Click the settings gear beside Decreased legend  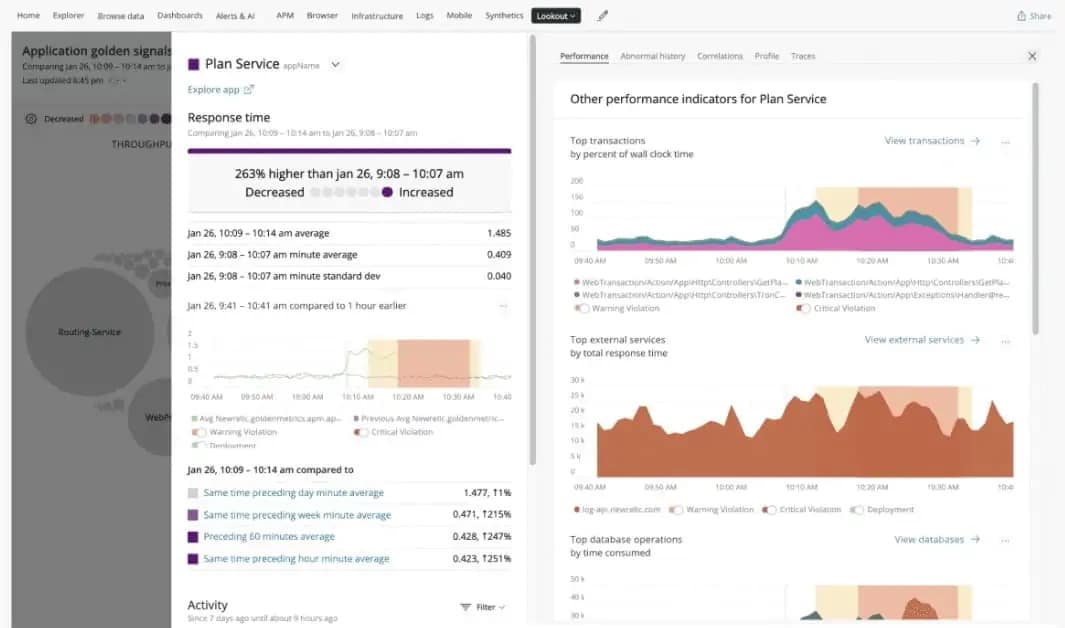pyautogui.click(x=31, y=119)
